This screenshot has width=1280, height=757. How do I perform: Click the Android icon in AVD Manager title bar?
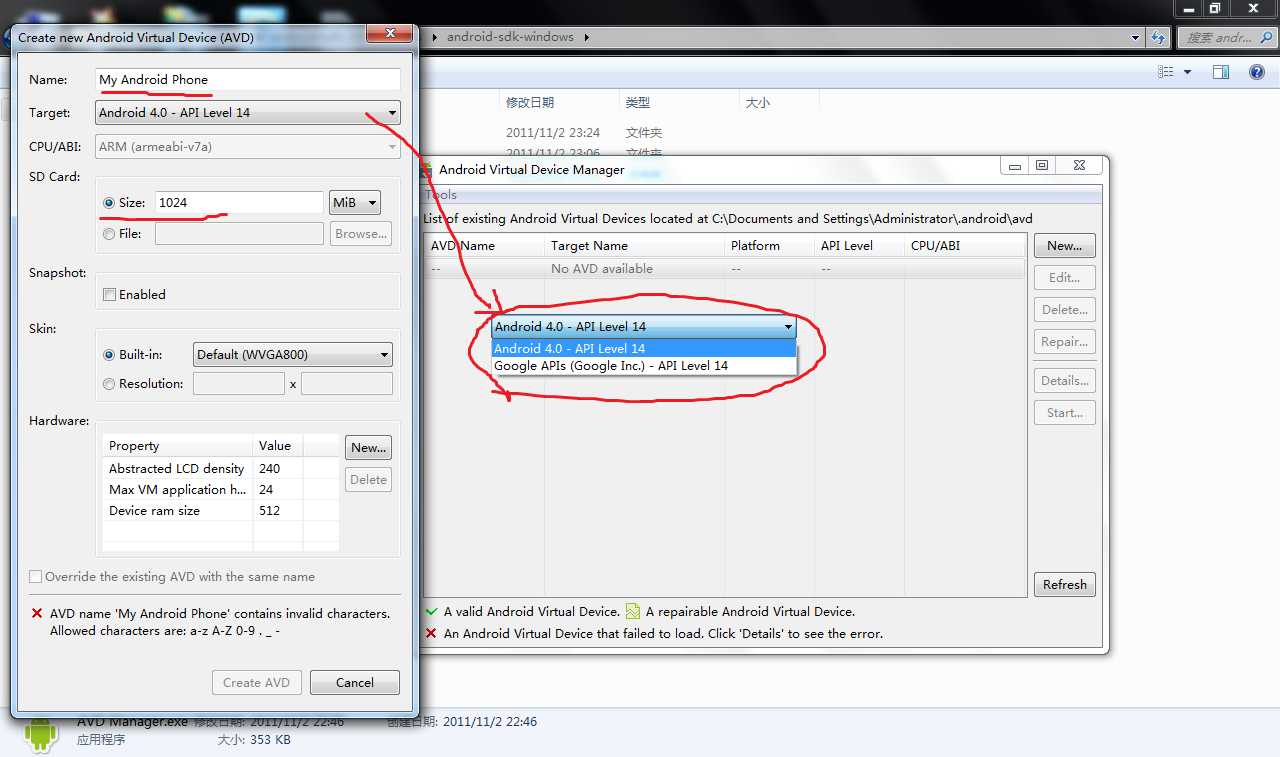[x=427, y=169]
